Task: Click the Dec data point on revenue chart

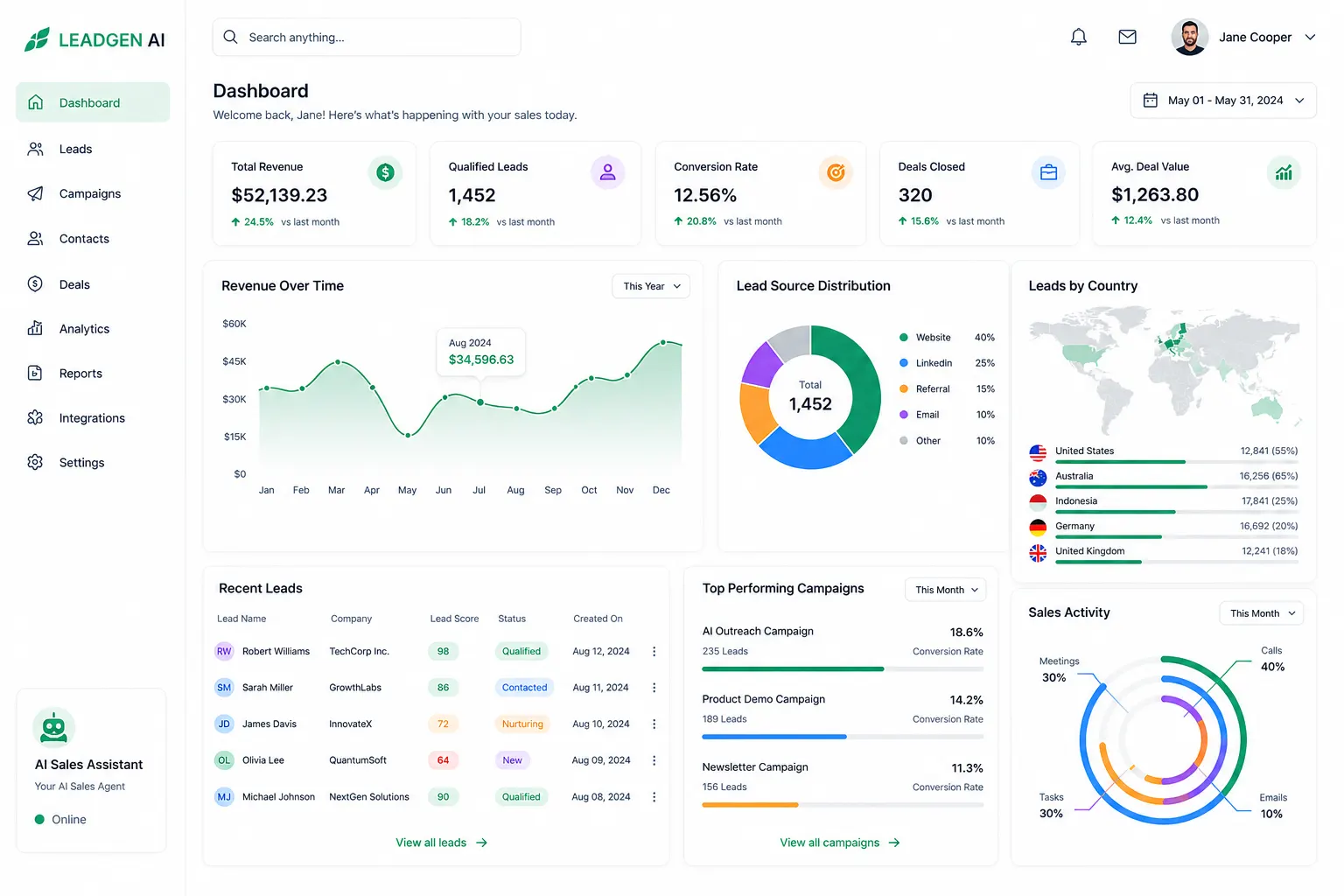Action: tap(663, 342)
